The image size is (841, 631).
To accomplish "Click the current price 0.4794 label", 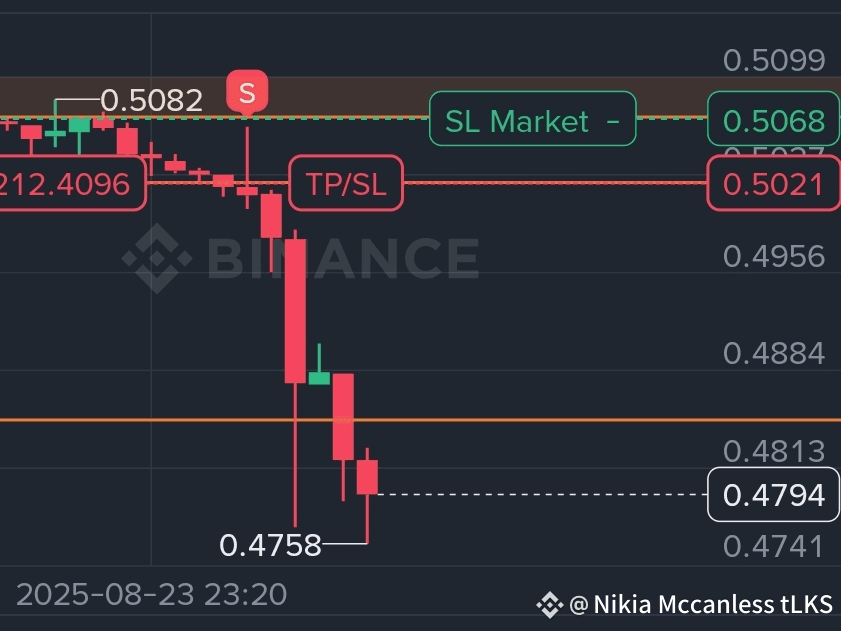I will (x=773, y=494).
